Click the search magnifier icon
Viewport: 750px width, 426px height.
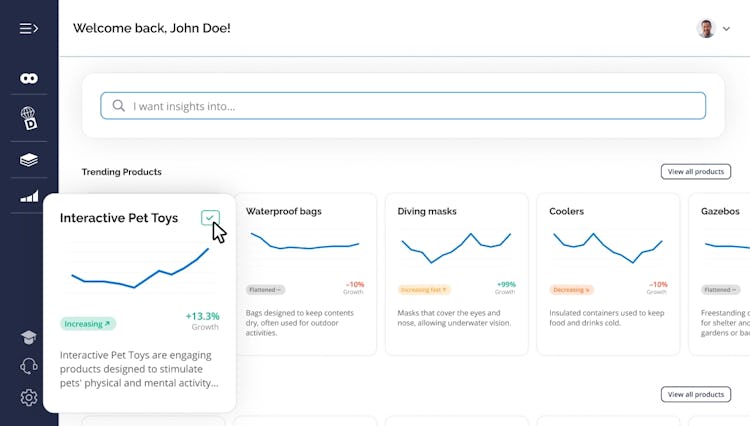point(119,106)
